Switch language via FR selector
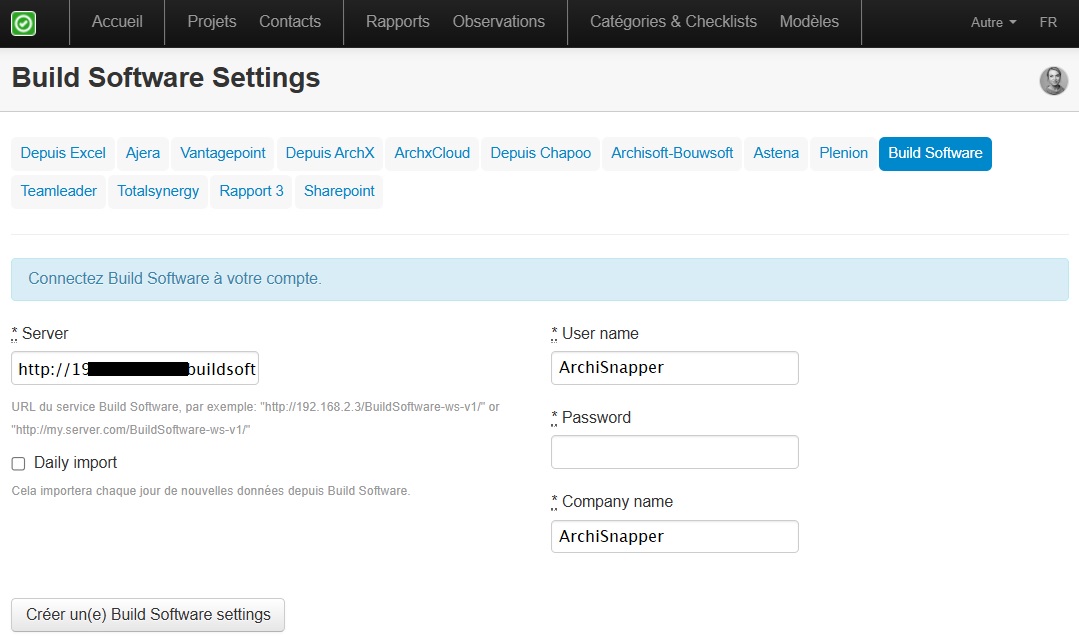The width and height of the screenshot is (1079, 643). click(1048, 22)
